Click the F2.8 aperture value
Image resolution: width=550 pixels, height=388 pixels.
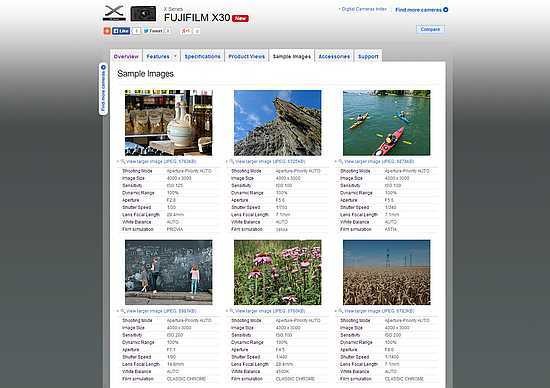pos(171,200)
